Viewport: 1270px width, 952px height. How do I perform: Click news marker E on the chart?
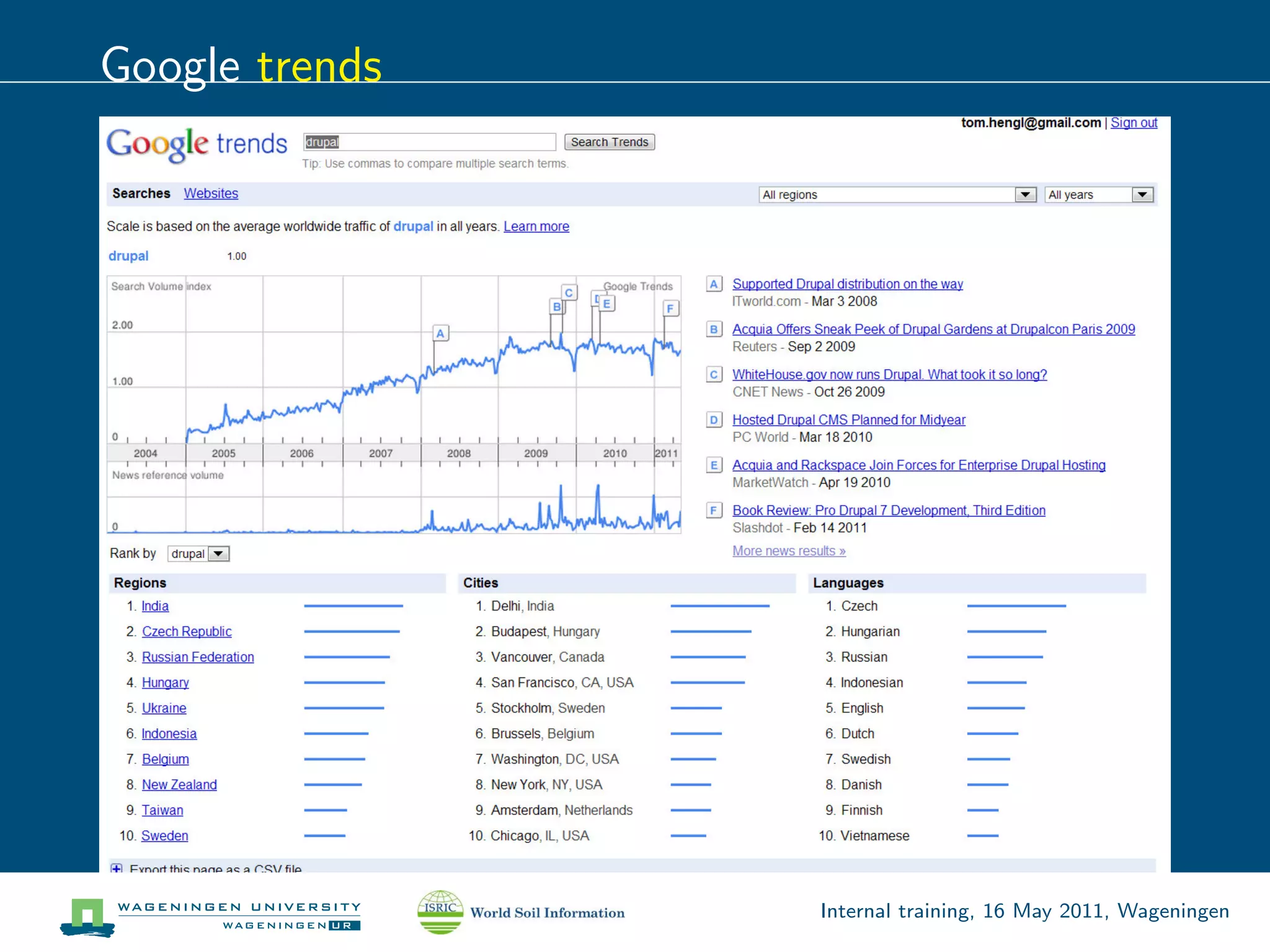(x=607, y=304)
